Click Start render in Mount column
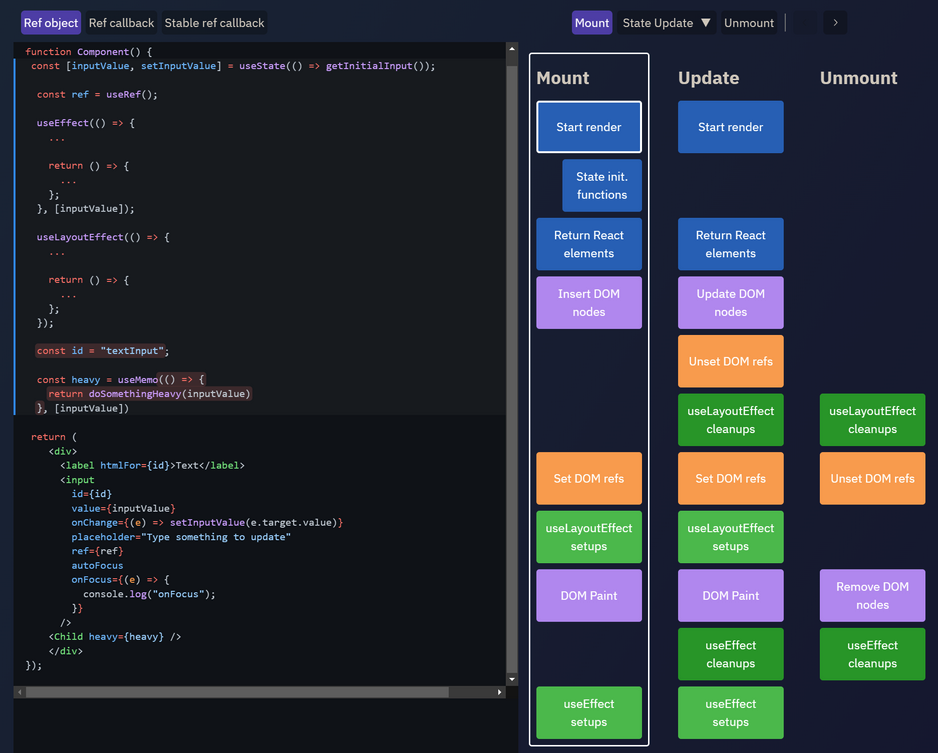 pyautogui.click(x=589, y=127)
